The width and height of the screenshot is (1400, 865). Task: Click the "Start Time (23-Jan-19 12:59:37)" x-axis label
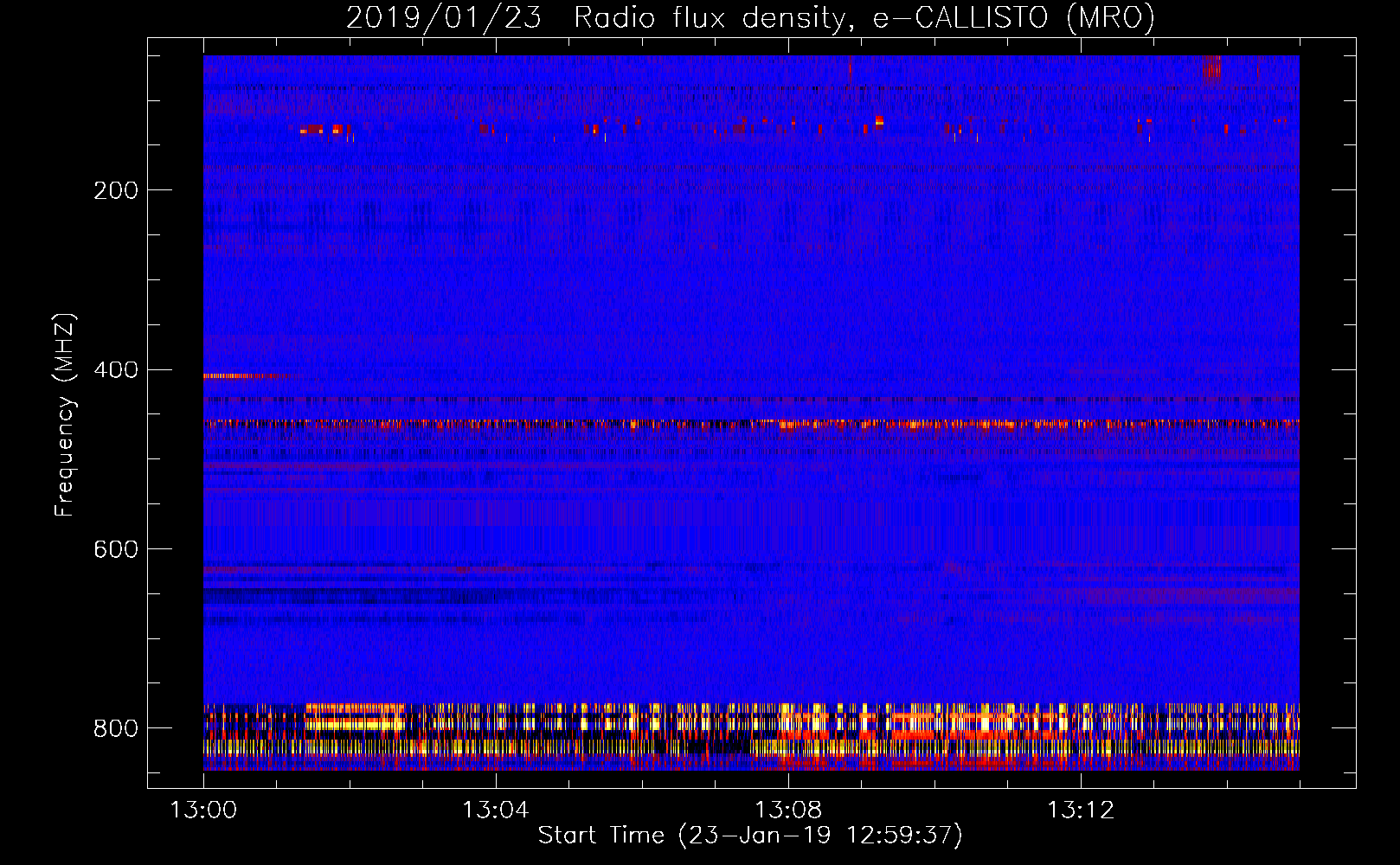pyautogui.click(x=750, y=836)
